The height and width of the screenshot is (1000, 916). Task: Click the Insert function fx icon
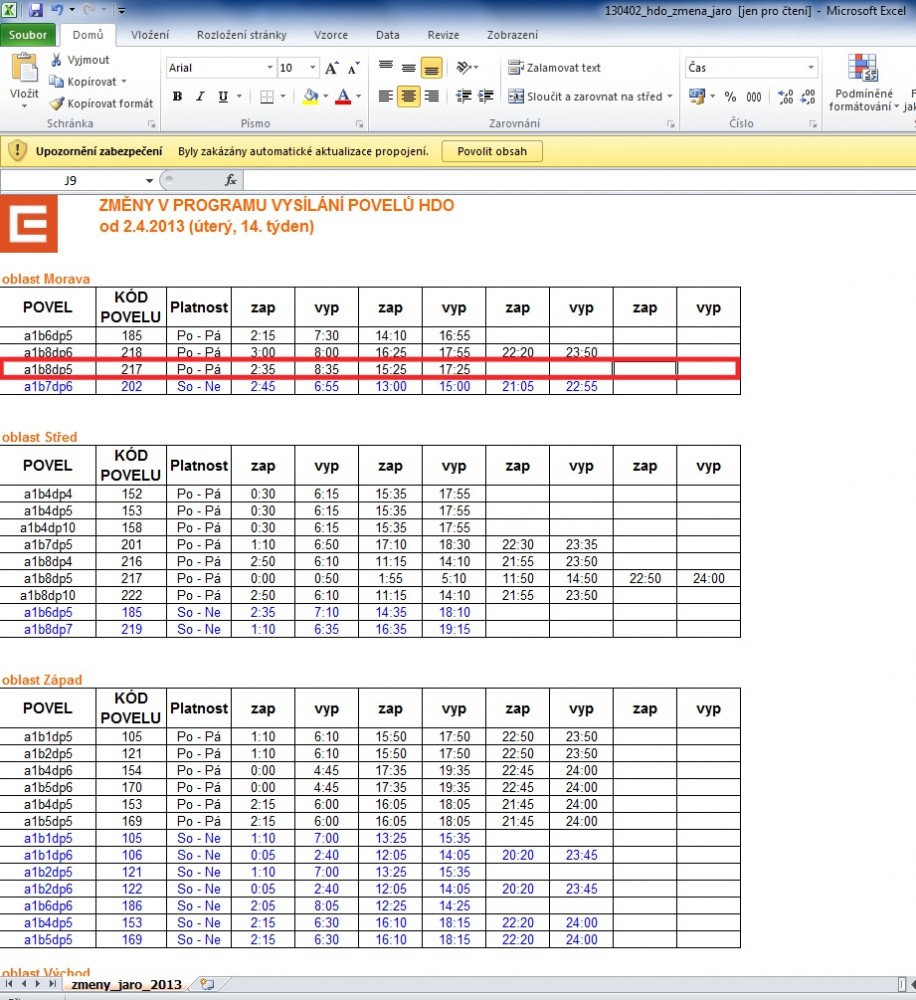point(230,180)
